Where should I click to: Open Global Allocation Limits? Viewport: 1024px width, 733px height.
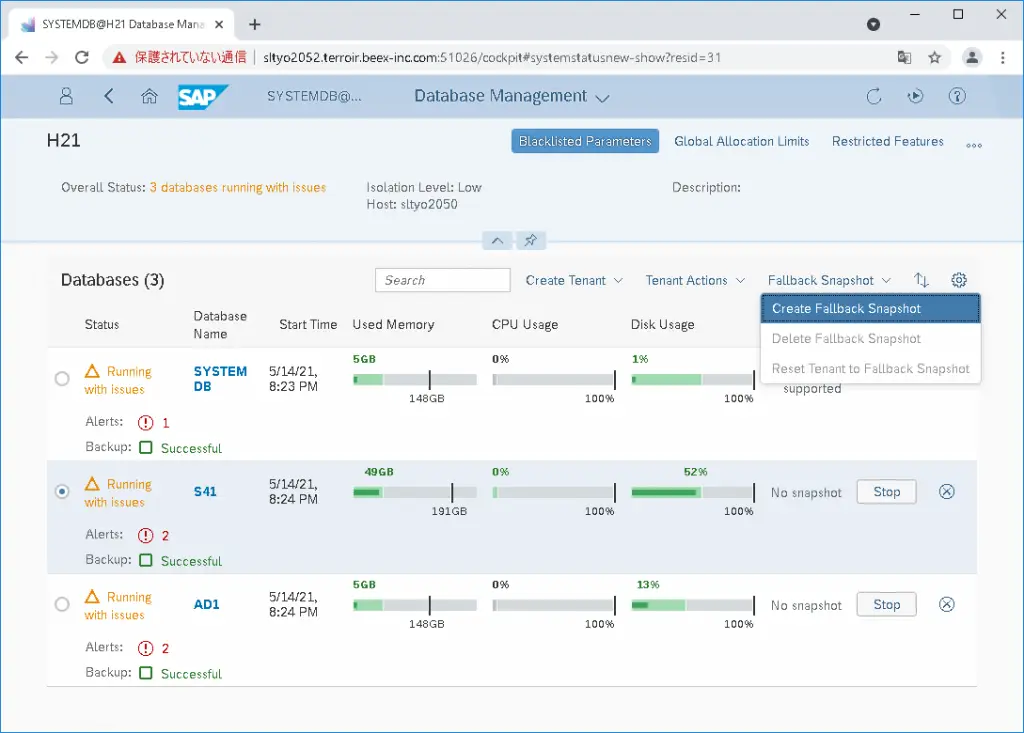tap(741, 141)
